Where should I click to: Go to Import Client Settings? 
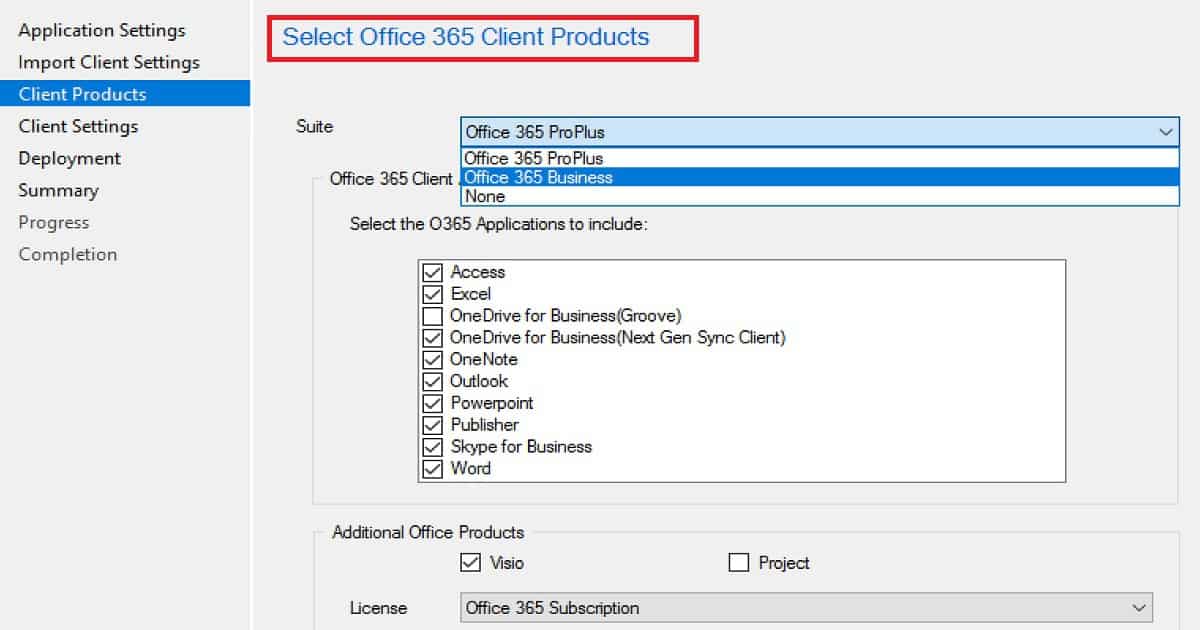tap(109, 62)
